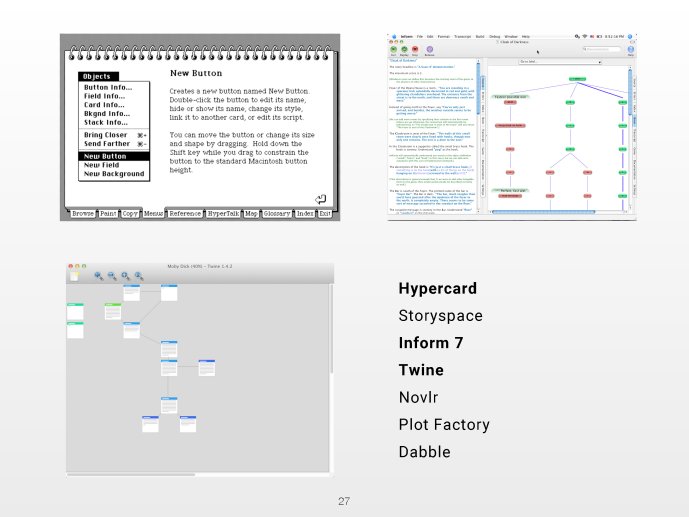Click the Go button icon in Inform toolbar
This screenshot has width=689, height=517.
point(393,49)
